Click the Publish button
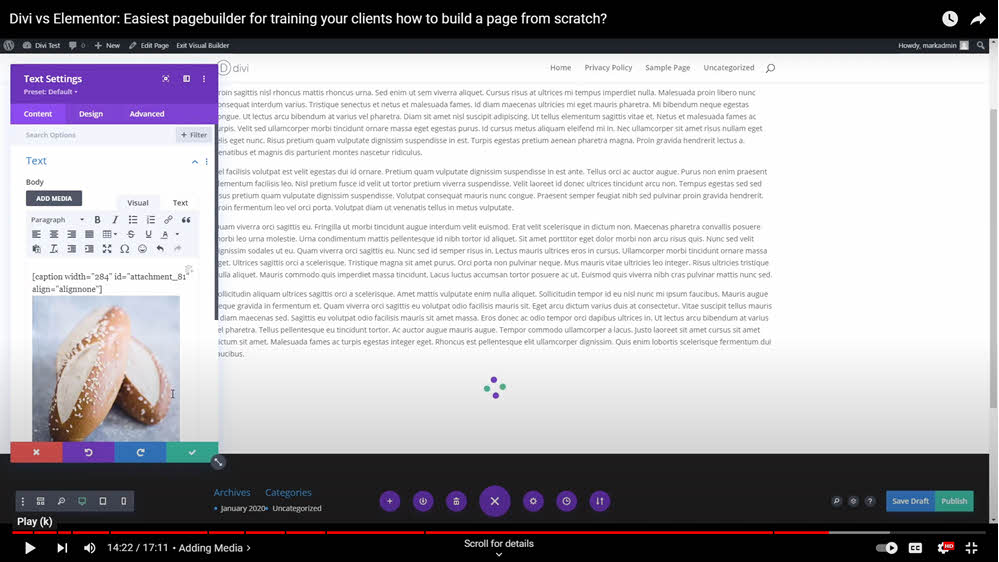The height and width of the screenshot is (562, 999). pyautogui.click(x=954, y=501)
